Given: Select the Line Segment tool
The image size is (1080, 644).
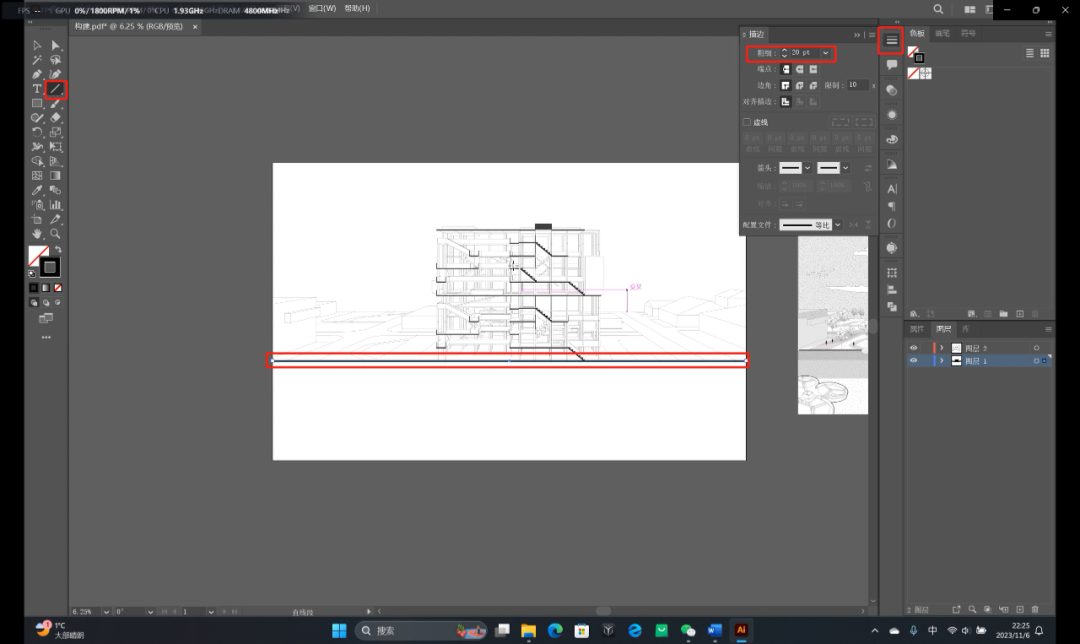Looking at the screenshot, I should pyautogui.click(x=56, y=89).
